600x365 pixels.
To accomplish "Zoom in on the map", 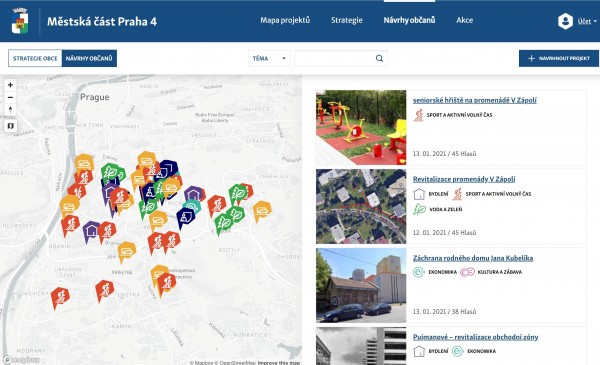I will click(10, 85).
